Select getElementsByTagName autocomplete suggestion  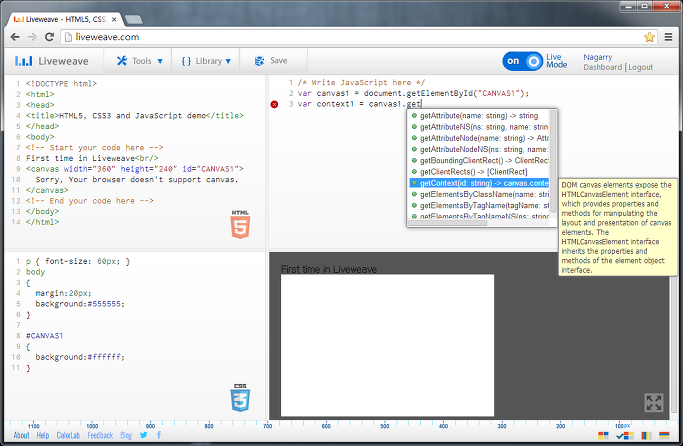click(479, 206)
